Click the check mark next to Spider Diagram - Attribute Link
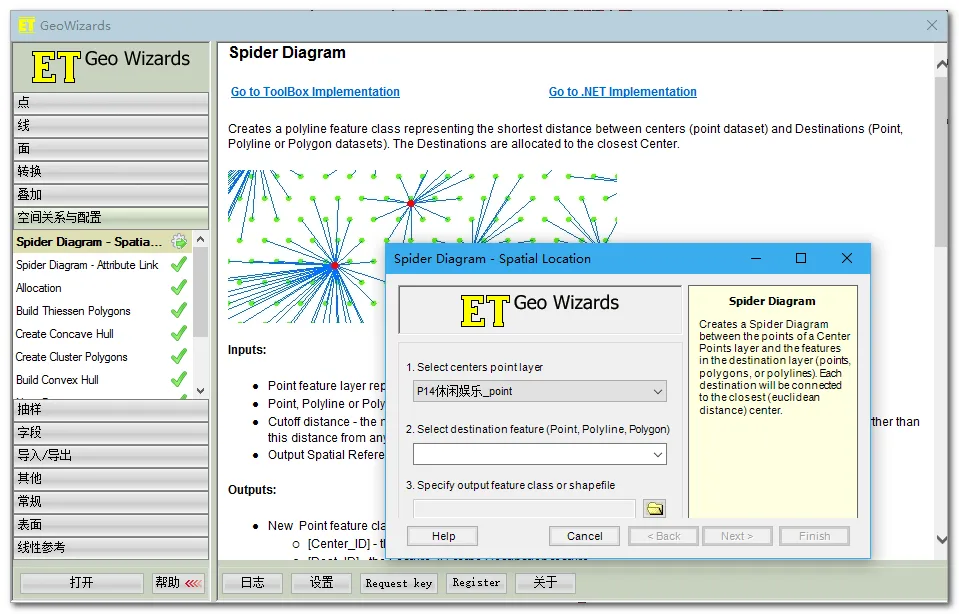The width and height of the screenshot is (959, 614). click(x=179, y=265)
